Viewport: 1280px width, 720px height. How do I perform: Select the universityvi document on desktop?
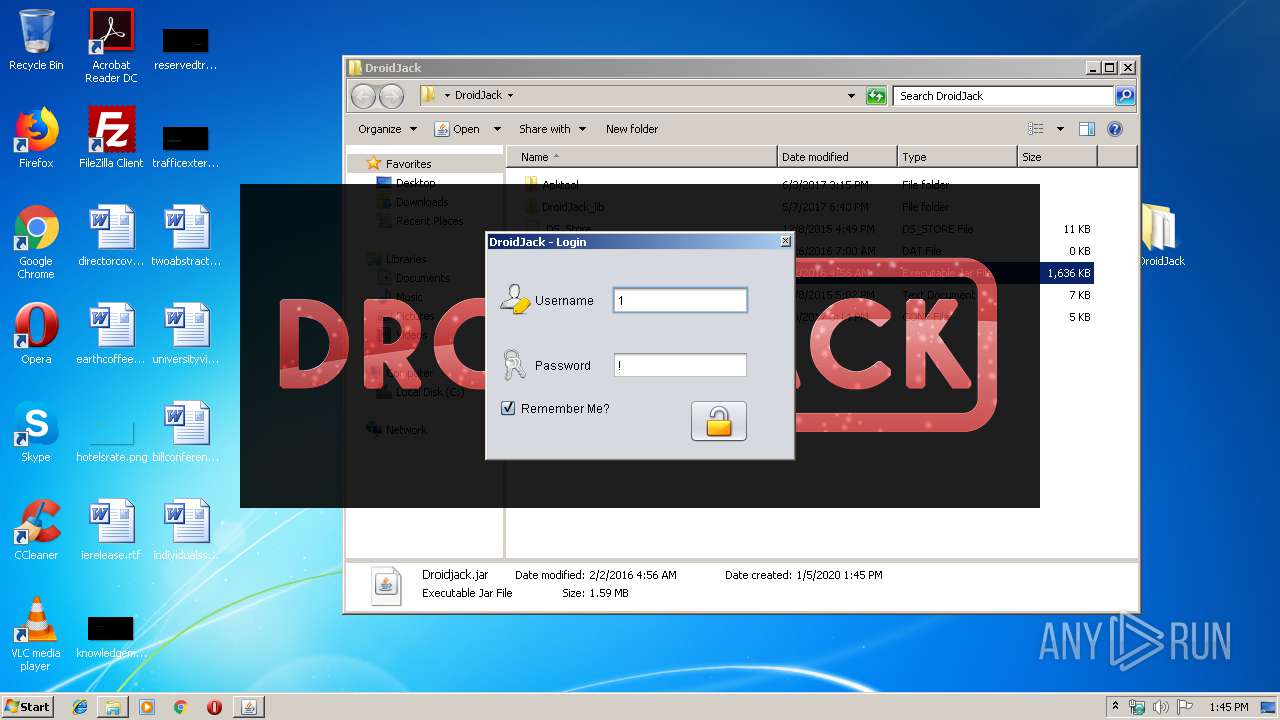tap(186, 334)
